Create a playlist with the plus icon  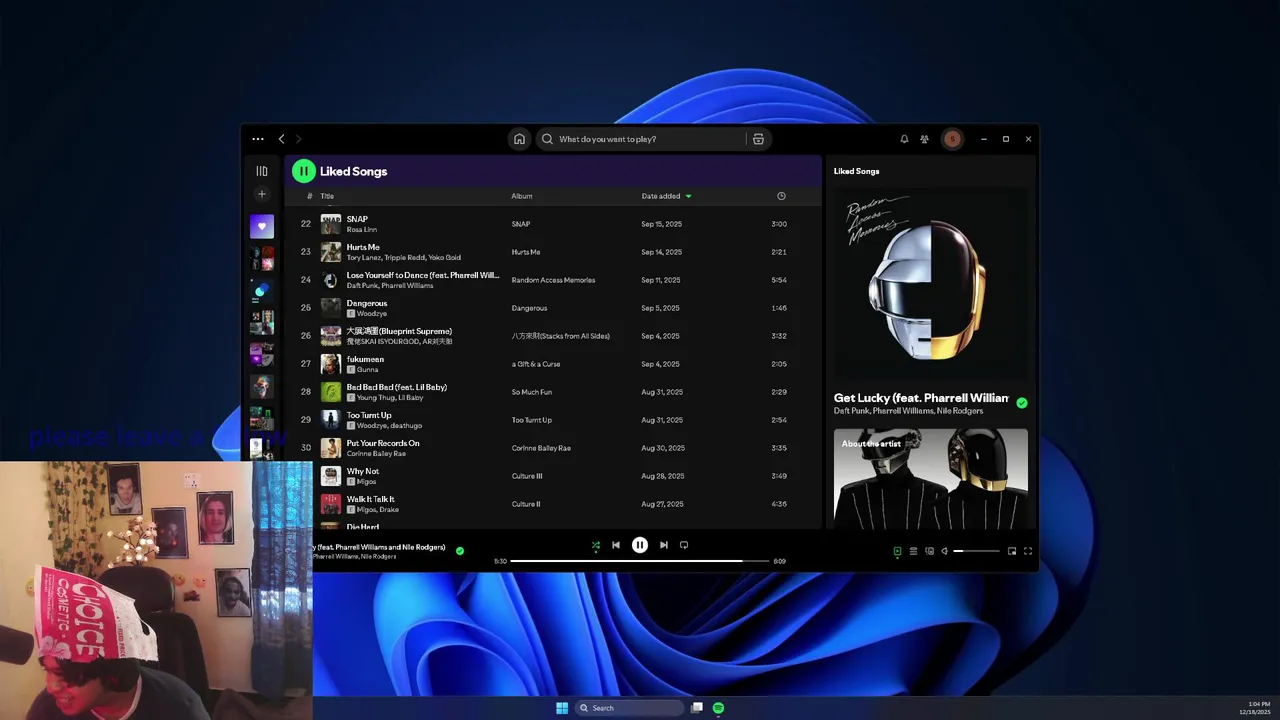coord(262,194)
